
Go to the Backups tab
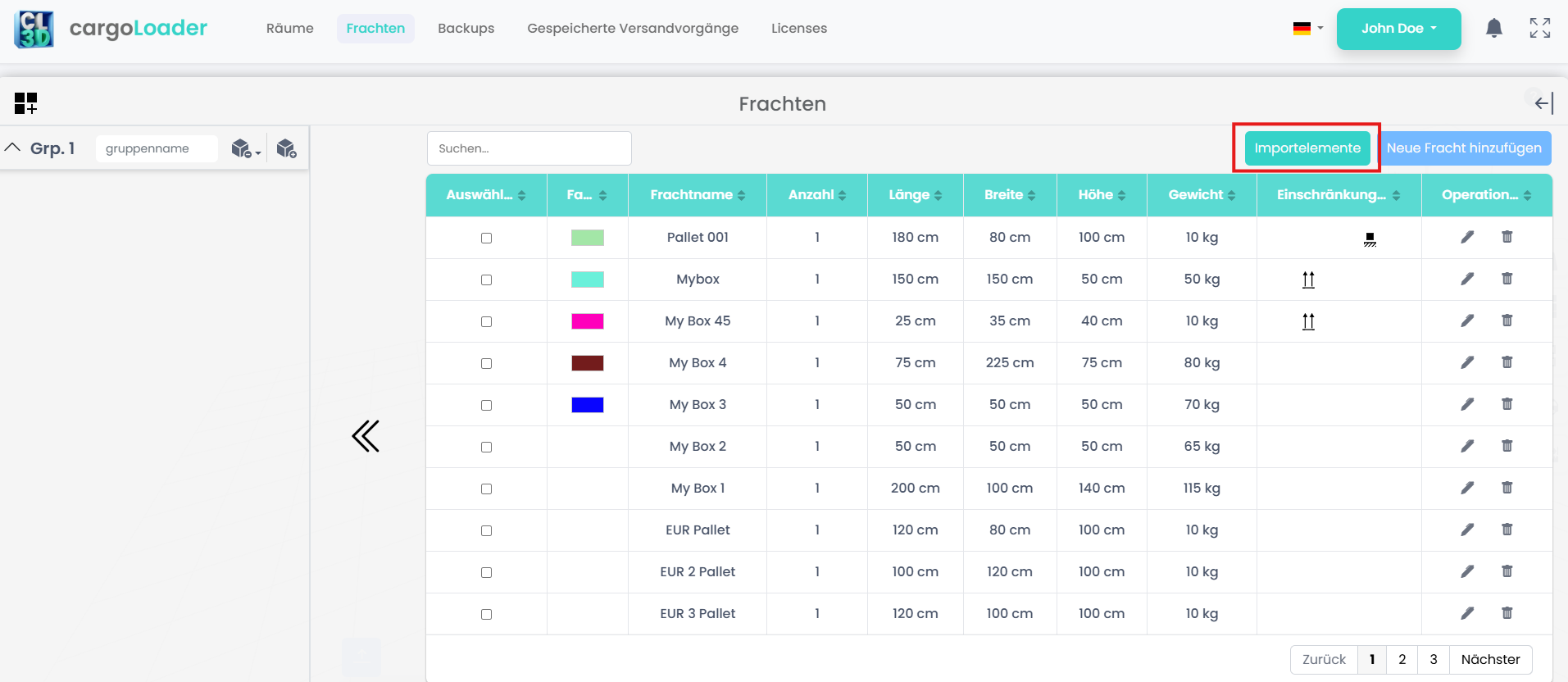click(x=466, y=29)
